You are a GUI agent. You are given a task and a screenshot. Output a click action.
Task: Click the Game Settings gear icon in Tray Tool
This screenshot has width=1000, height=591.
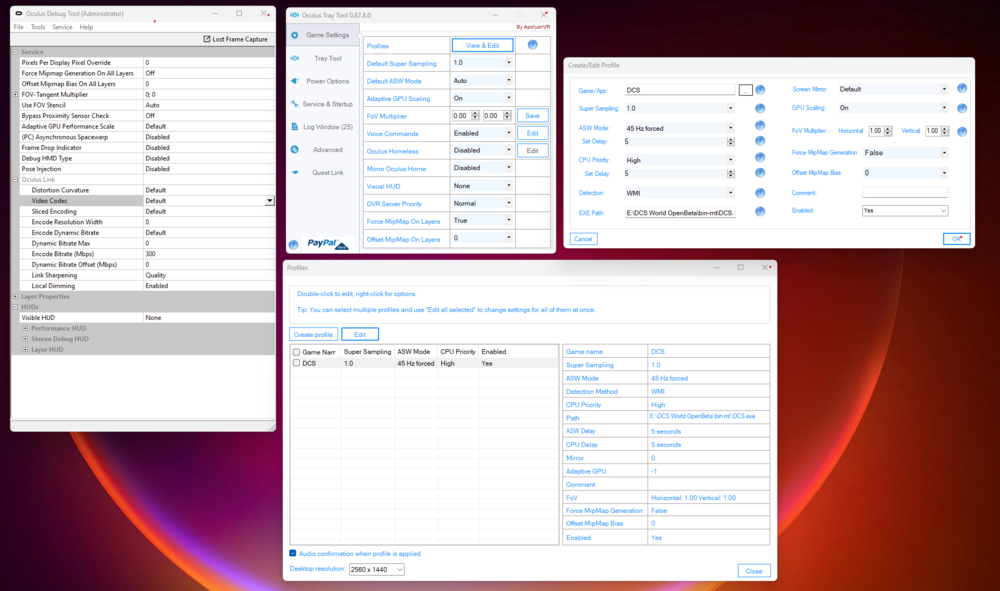coord(295,35)
